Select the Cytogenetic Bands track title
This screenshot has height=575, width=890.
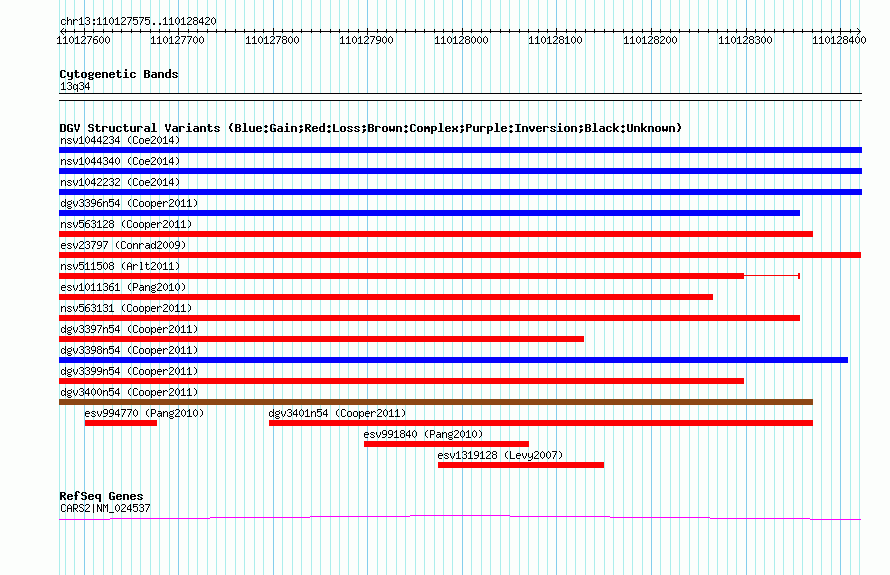tap(119, 74)
